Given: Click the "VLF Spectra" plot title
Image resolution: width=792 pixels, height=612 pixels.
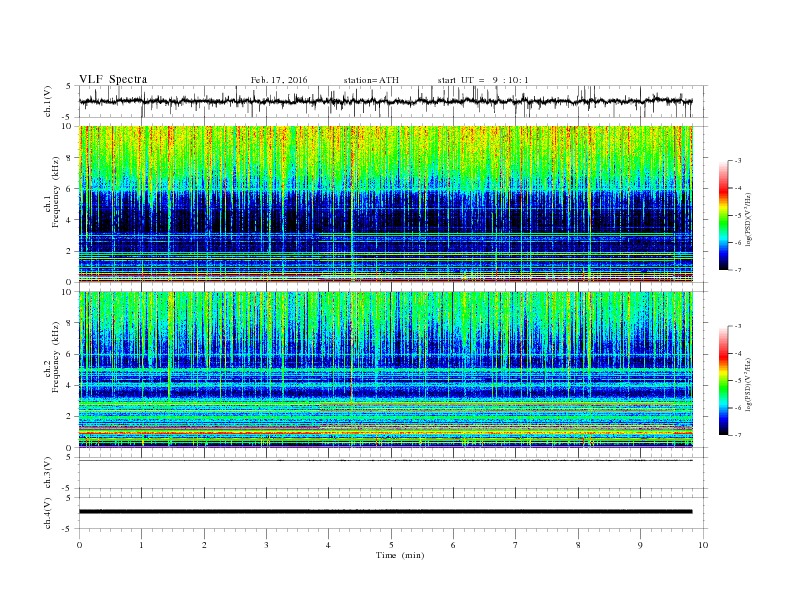Looking at the screenshot, I should (x=113, y=79).
